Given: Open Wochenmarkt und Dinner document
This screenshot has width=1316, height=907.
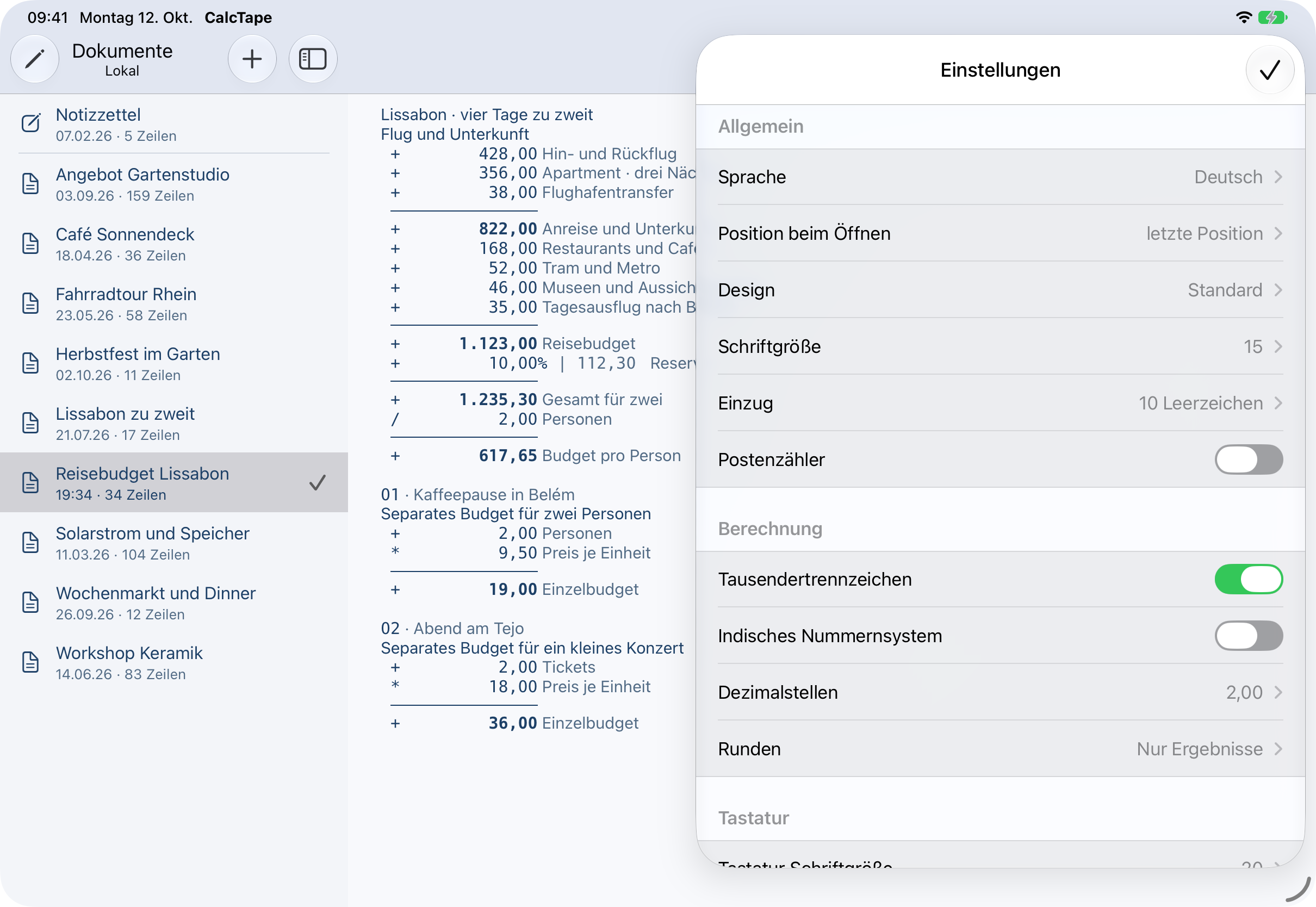Looking at the screenshot, I should (174, 602).
